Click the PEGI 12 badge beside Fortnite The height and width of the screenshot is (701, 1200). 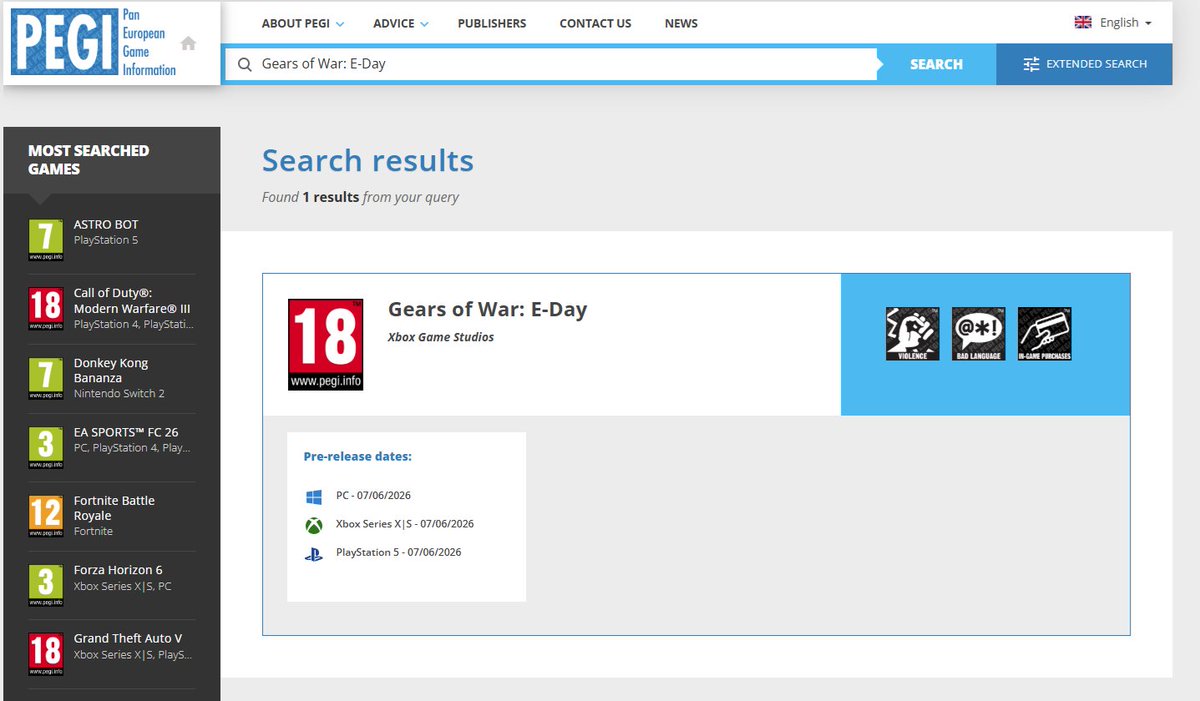[x=46, y=517]
